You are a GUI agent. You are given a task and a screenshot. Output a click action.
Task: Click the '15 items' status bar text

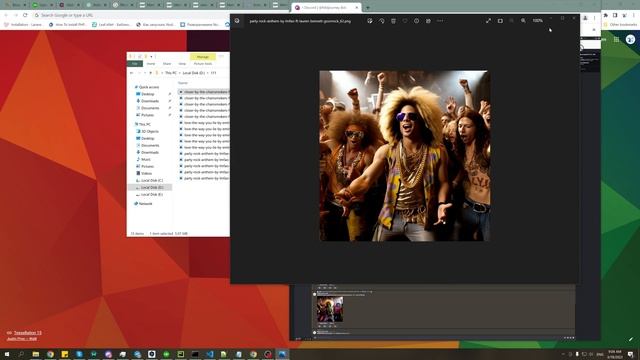click(137, 233)
